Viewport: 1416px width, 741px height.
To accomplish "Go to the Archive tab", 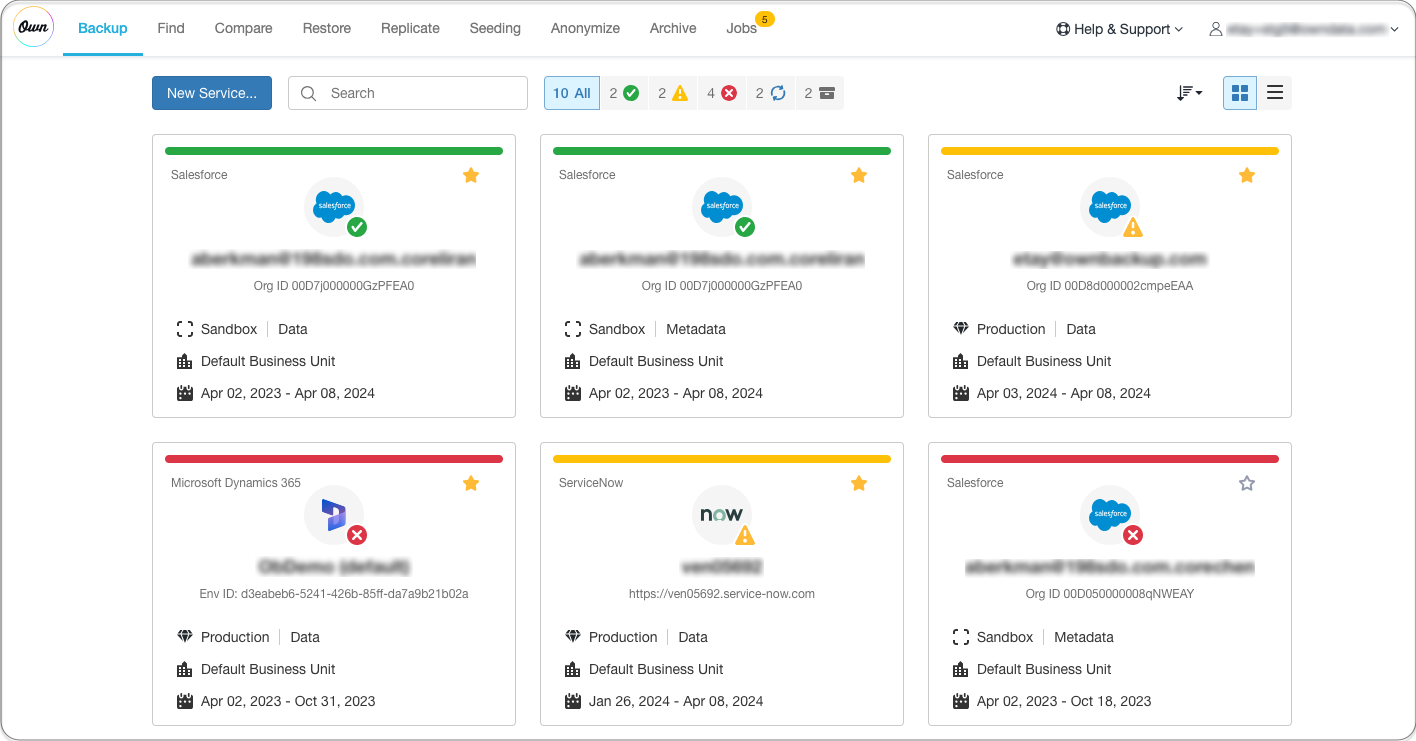I will point(673,28).
